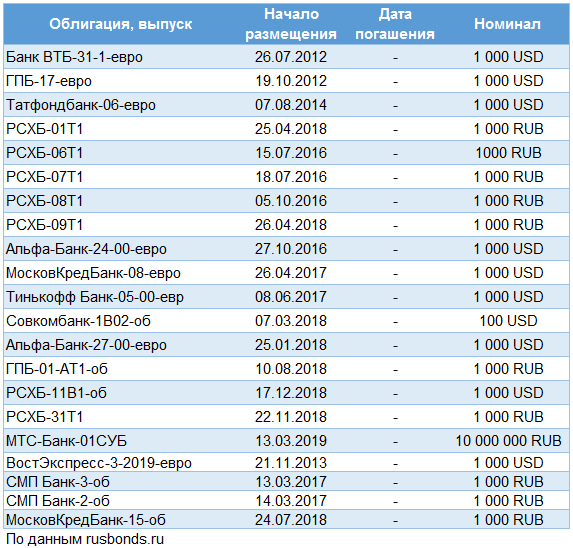Select the date 10.08.2018
This screenshot has height=548, width=573.
pos(291,369)
